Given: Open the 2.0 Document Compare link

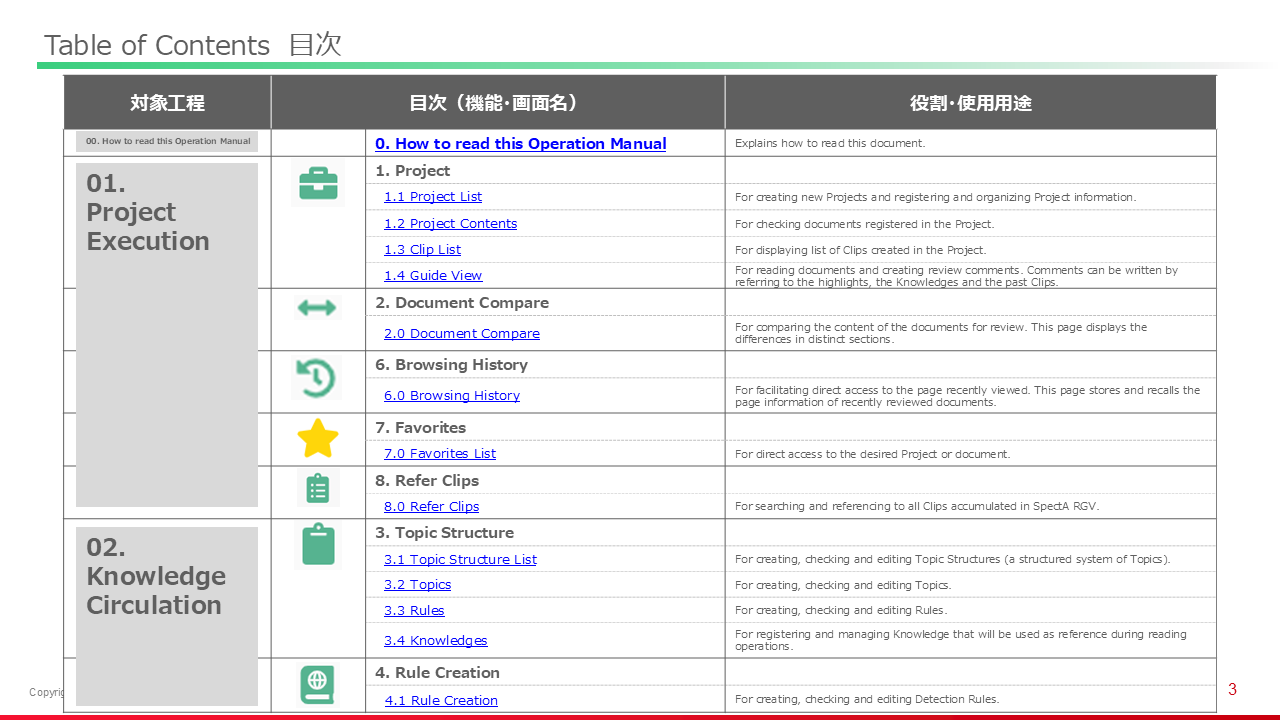Looking at the screenshot, I should coord(461,334).
